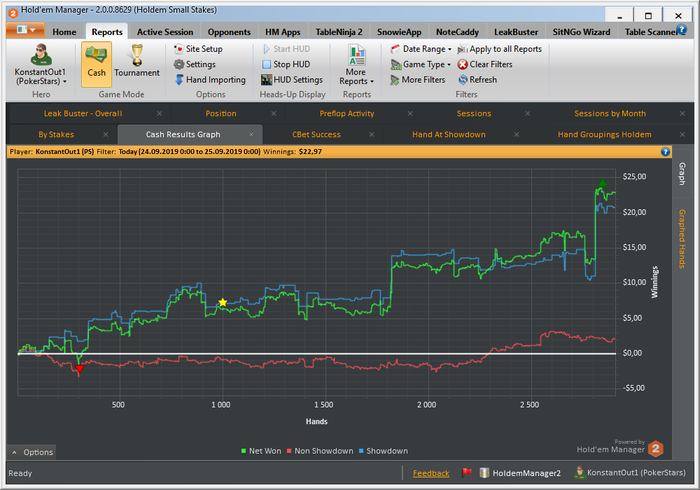Select Cash game mode icon
This screenshot has width=700, height=490.
click(x=96, y=61)
